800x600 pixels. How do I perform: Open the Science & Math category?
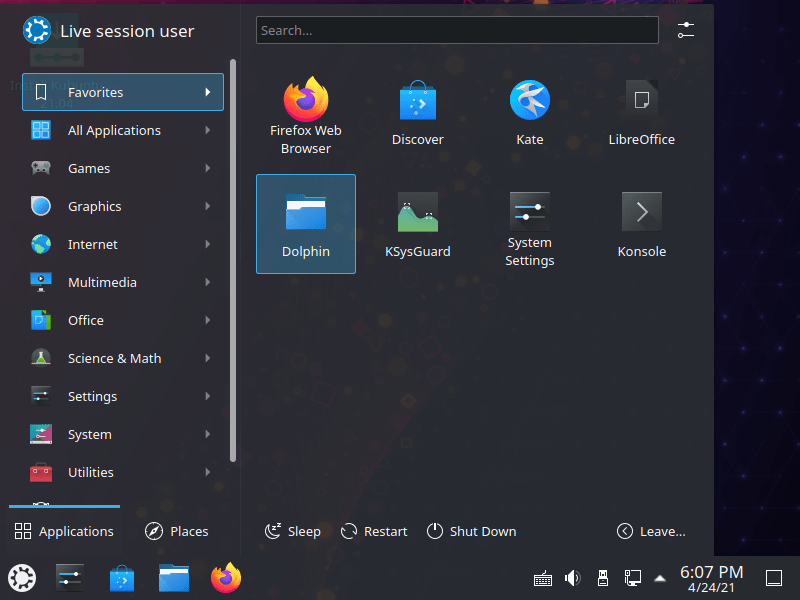[123, 358]
